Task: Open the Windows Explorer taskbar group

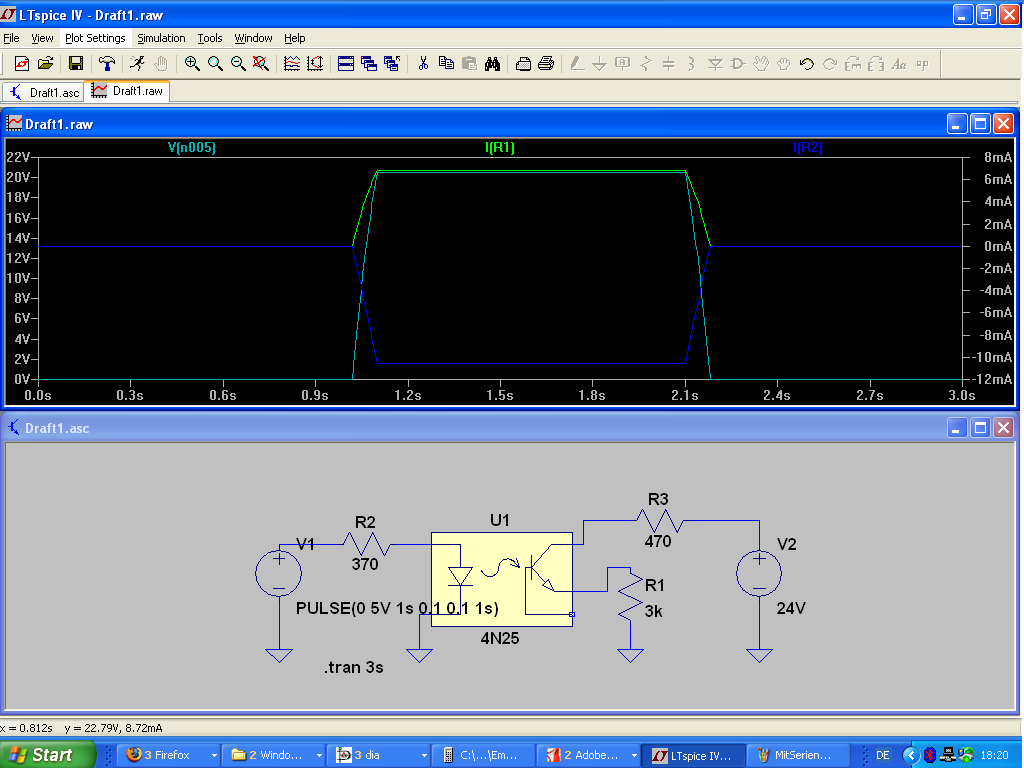Action: 276,755
